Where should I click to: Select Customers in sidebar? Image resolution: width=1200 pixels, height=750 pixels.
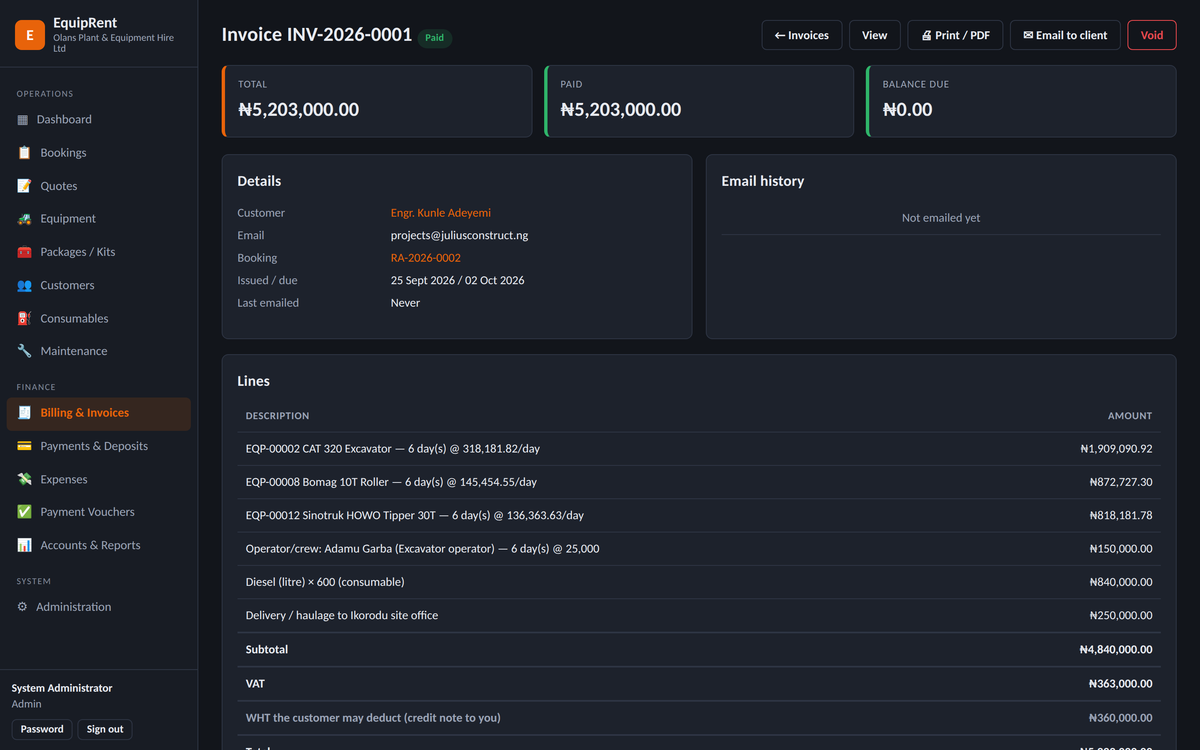pos(98,285)
